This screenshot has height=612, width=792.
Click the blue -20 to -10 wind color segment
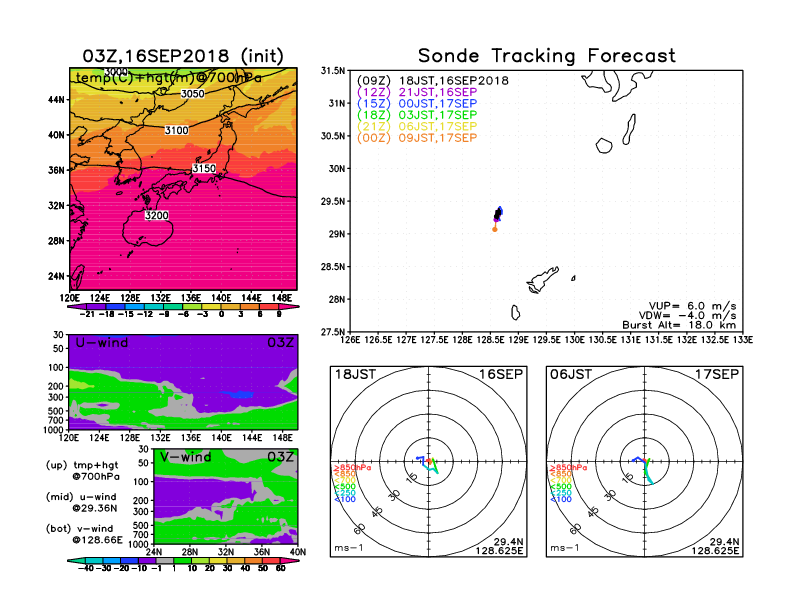point(129,561)
